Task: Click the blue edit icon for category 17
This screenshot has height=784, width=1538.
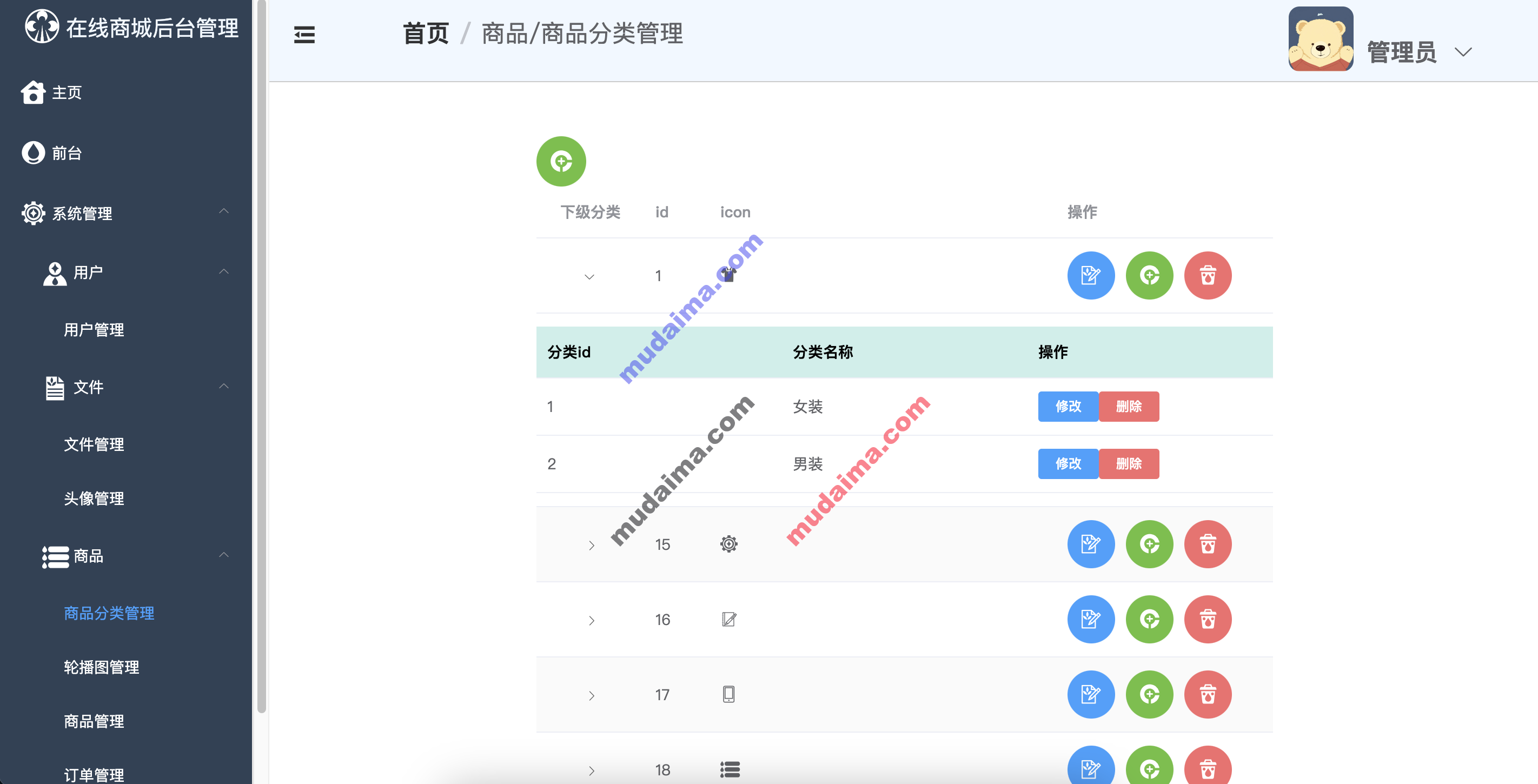Action: pyautogui.click(x=1090, y=694)
